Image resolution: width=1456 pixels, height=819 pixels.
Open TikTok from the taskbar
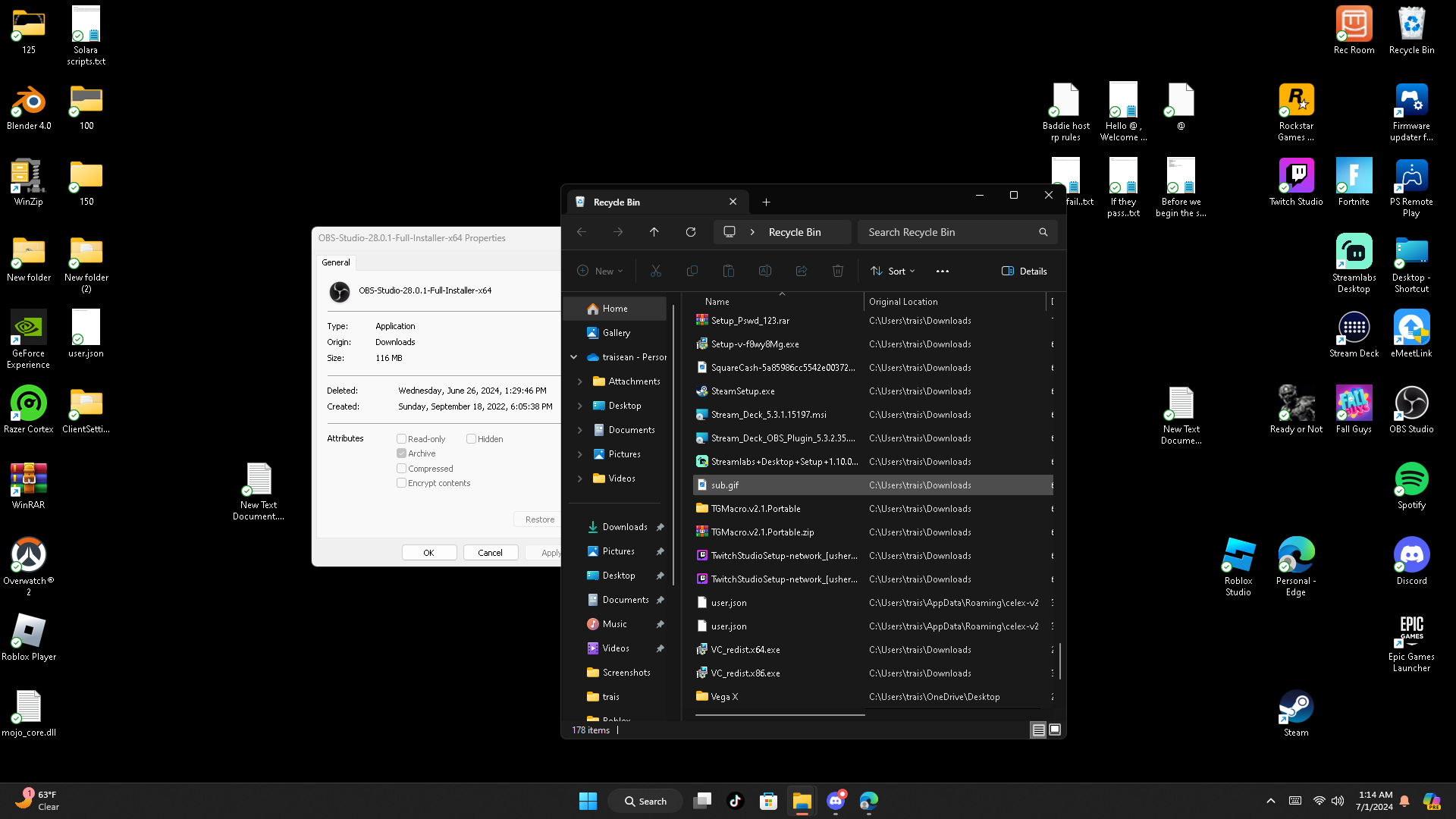point(735,801)
